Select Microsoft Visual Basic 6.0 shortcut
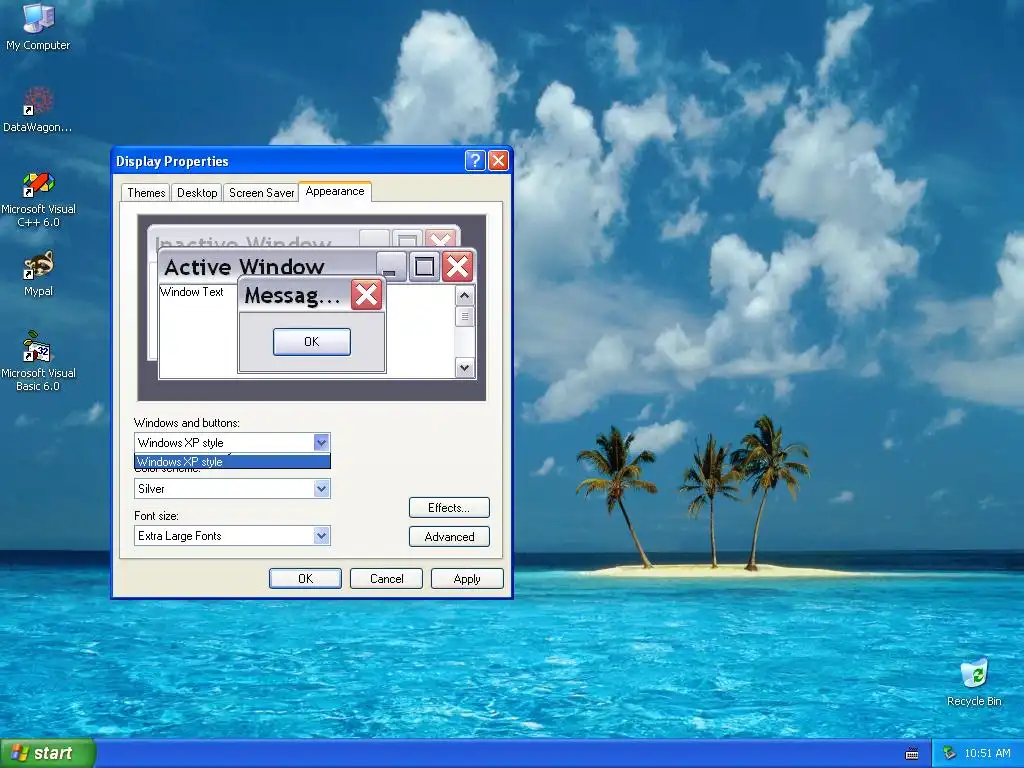 click(38, 361)
